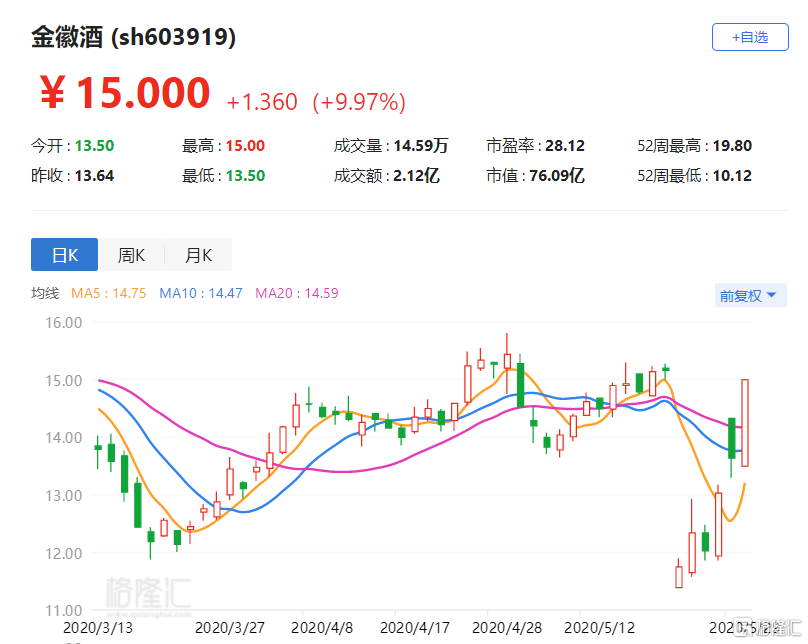This screenshot has width=808, height=644.
Task: Click the 成交量 value 14.59万
Action: (420, 146)
